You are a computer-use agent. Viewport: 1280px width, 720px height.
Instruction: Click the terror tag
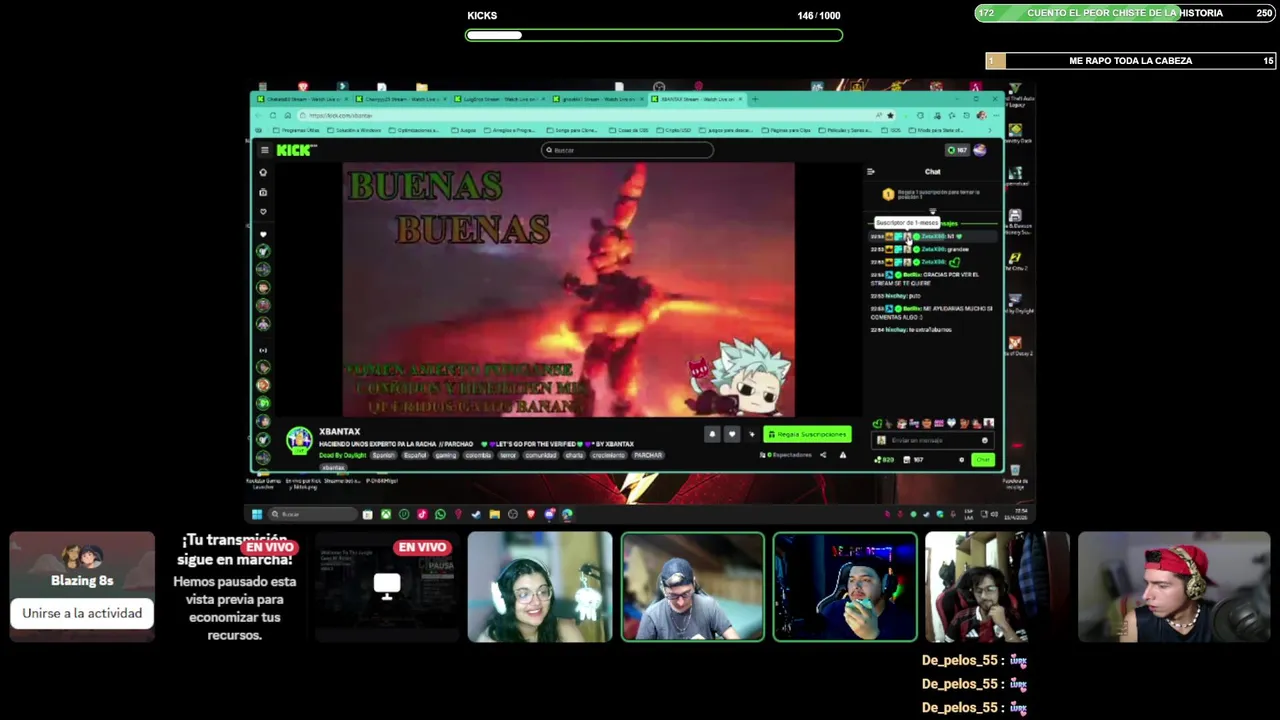(x=508, y=455)
